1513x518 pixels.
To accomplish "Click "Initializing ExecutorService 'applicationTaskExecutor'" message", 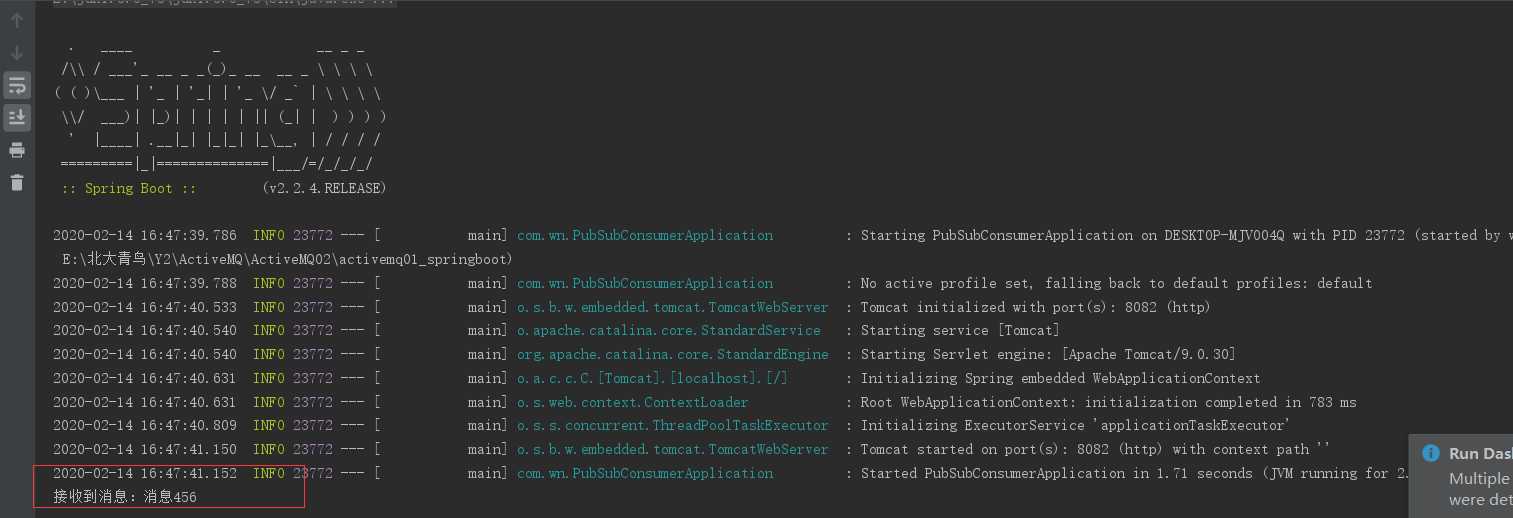I will (1076, 426).
